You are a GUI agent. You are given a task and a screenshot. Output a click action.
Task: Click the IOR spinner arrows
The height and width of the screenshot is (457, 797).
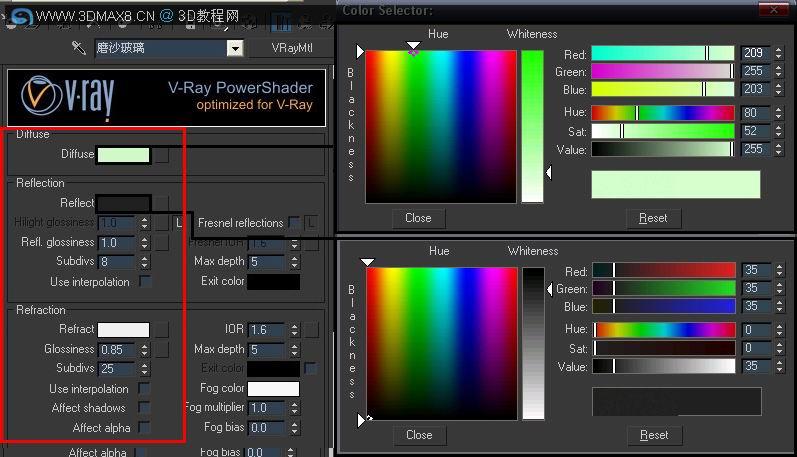294,330
